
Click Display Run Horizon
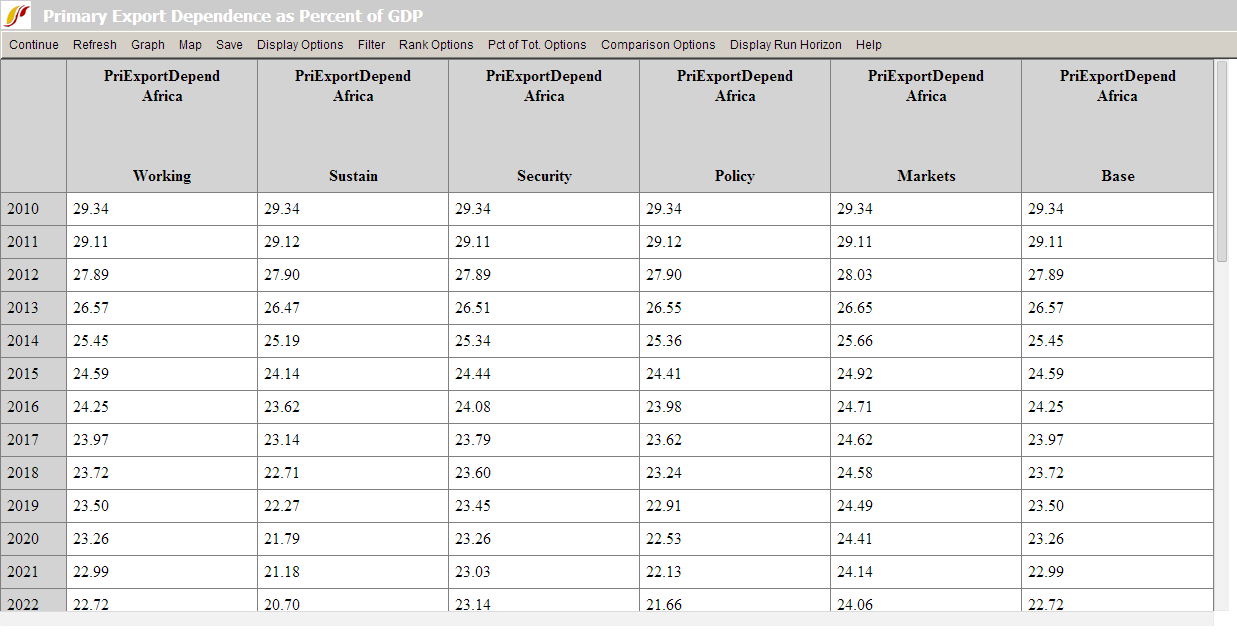click(x=785, y=45)
